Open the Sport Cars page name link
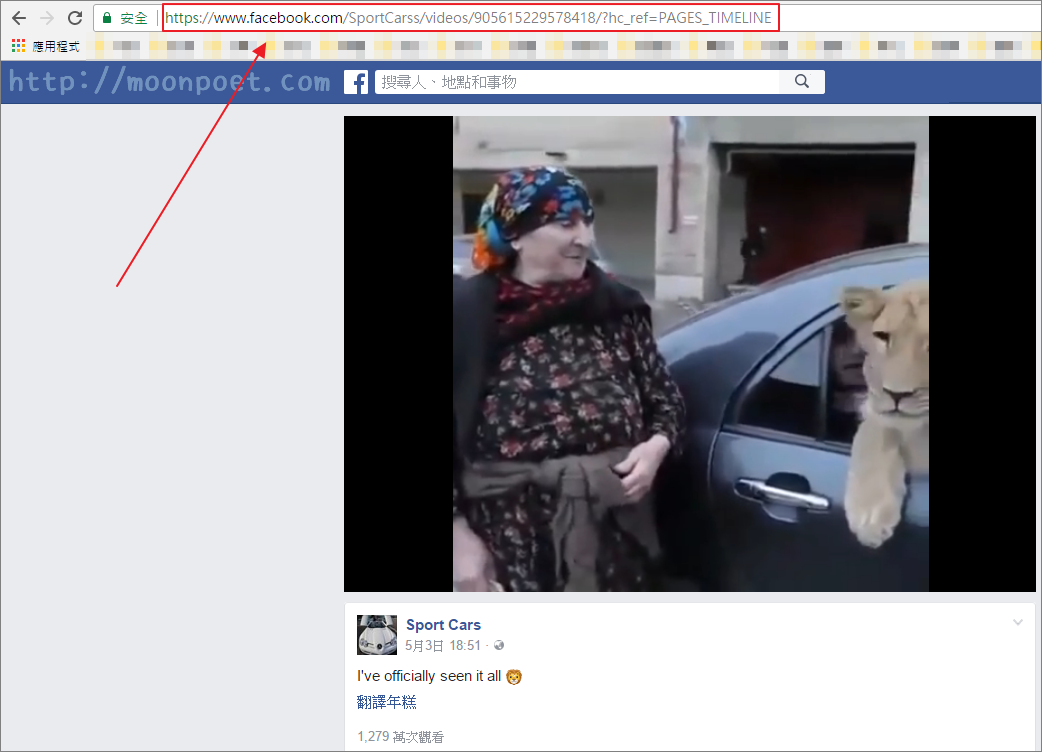The image size is (1042, 752). tap(443, 625)
